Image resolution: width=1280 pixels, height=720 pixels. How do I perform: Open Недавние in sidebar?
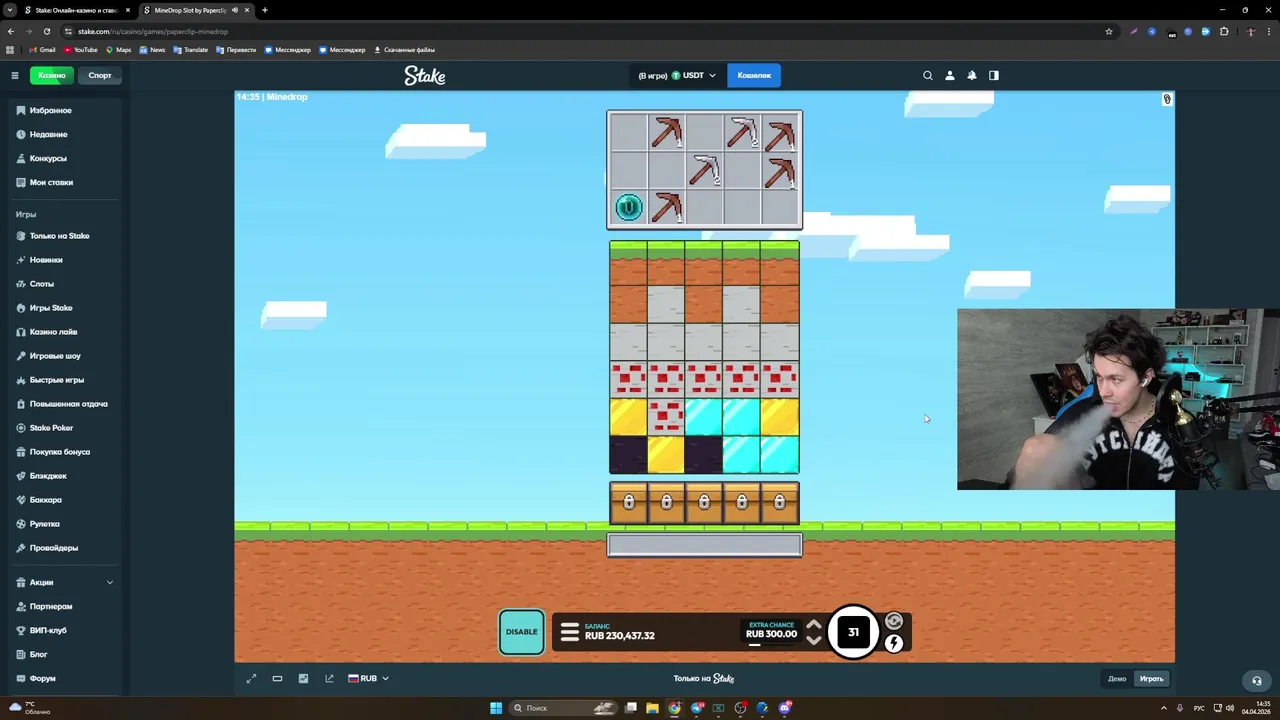[x=66, y=134]
